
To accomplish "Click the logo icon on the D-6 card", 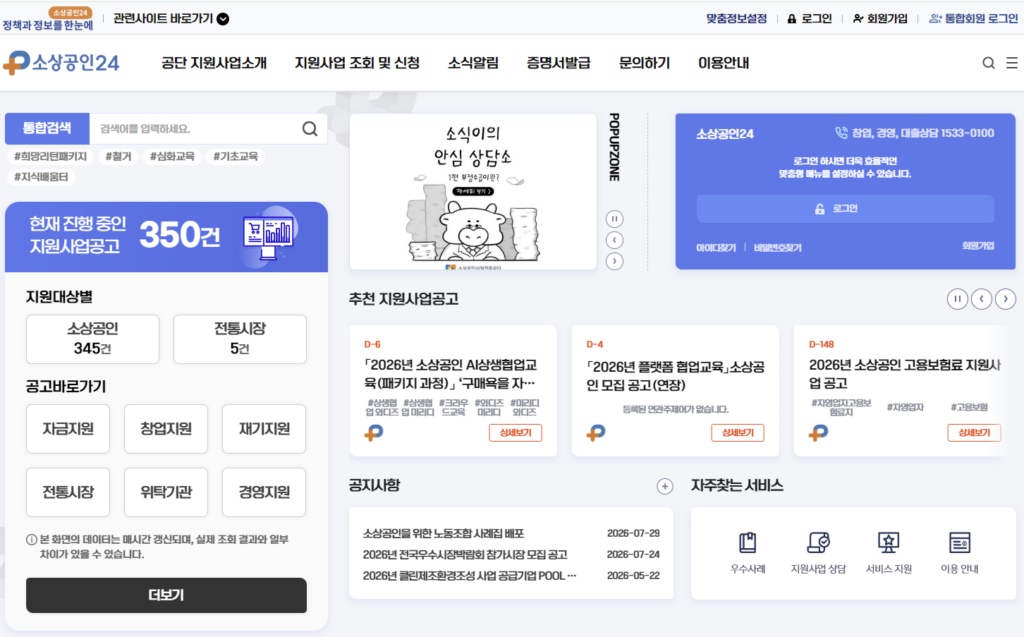I will pyautogui.click(x=374, y=433).
